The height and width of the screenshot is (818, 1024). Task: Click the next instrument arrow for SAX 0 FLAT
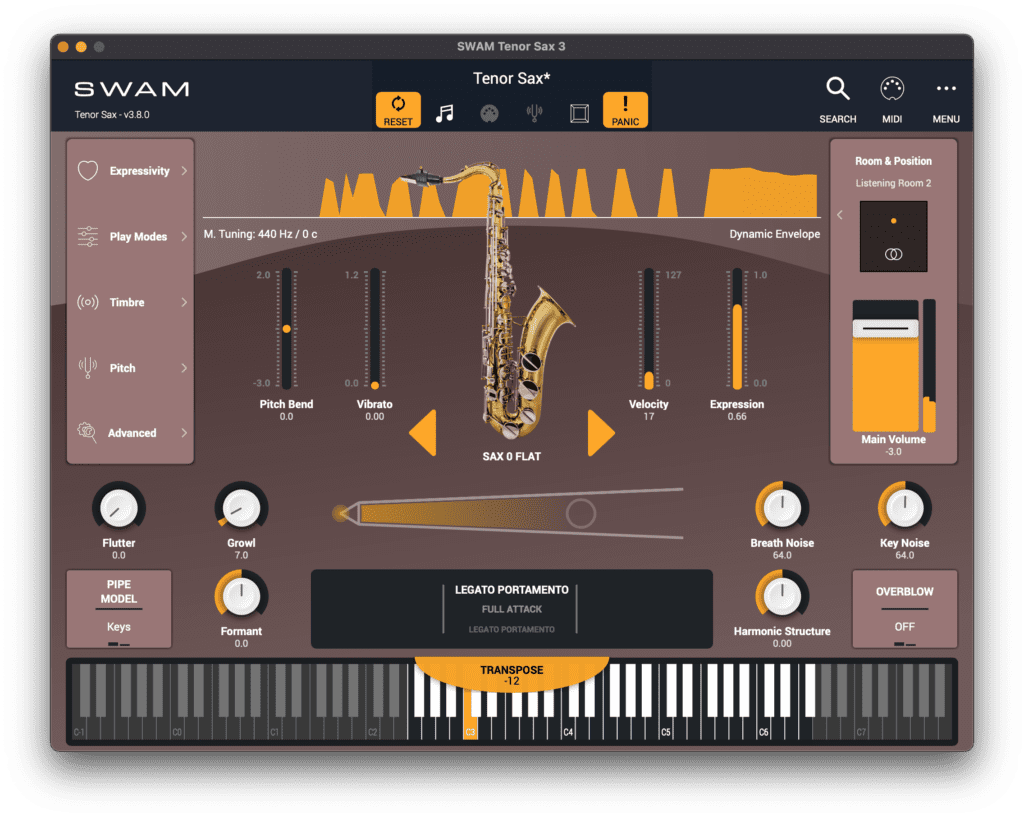pyautogui.click(x=599, y=435)
